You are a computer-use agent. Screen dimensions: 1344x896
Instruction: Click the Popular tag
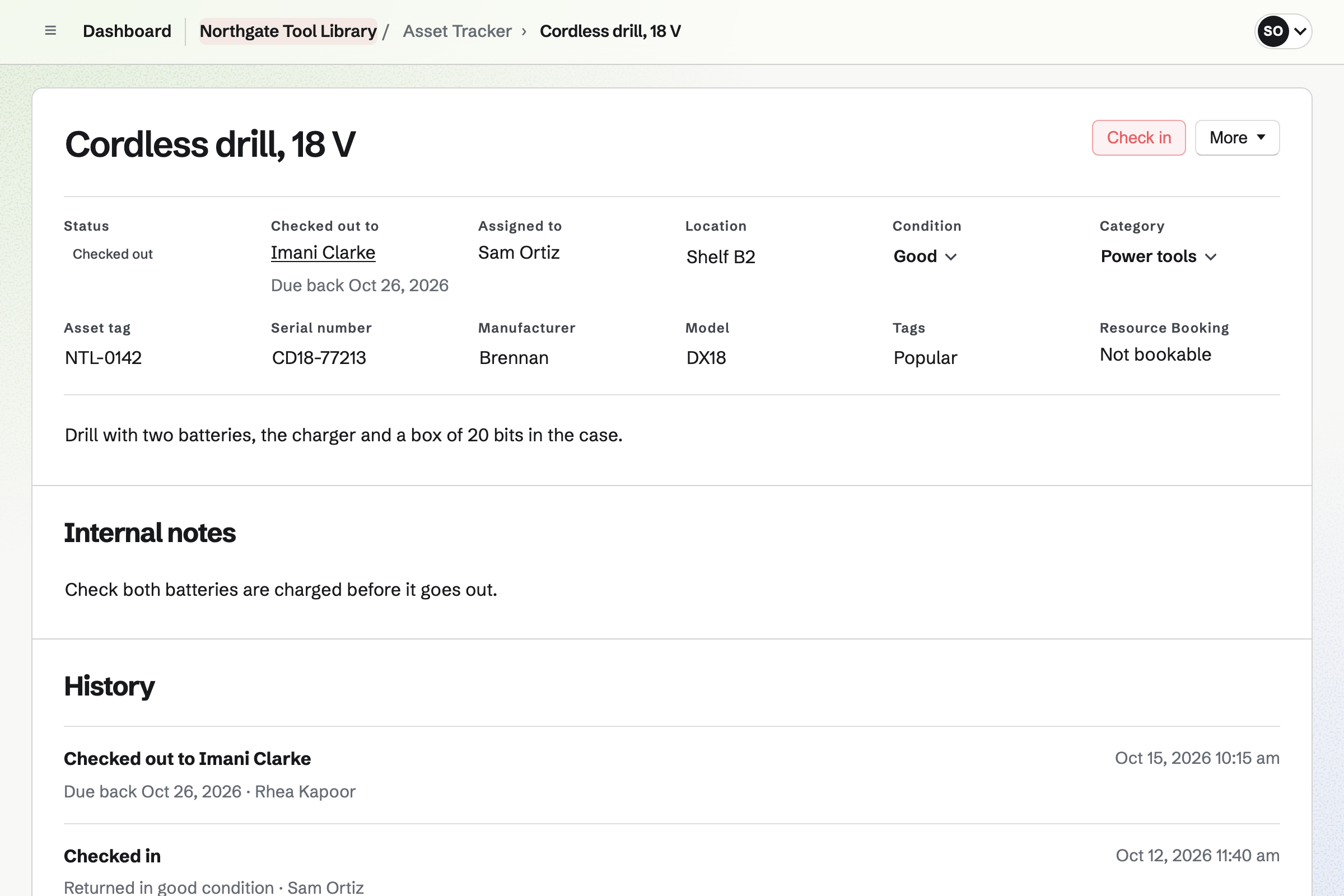coord(925,358)
